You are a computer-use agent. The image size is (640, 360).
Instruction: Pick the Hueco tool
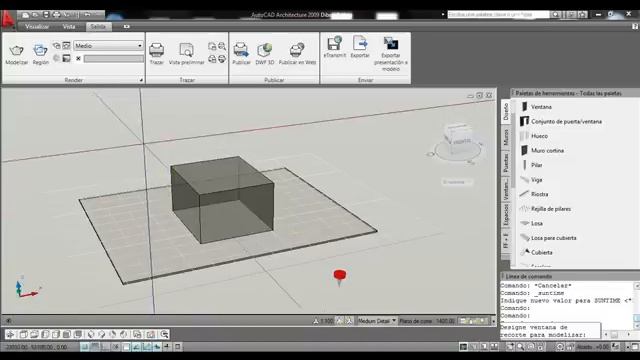(534, 136)
